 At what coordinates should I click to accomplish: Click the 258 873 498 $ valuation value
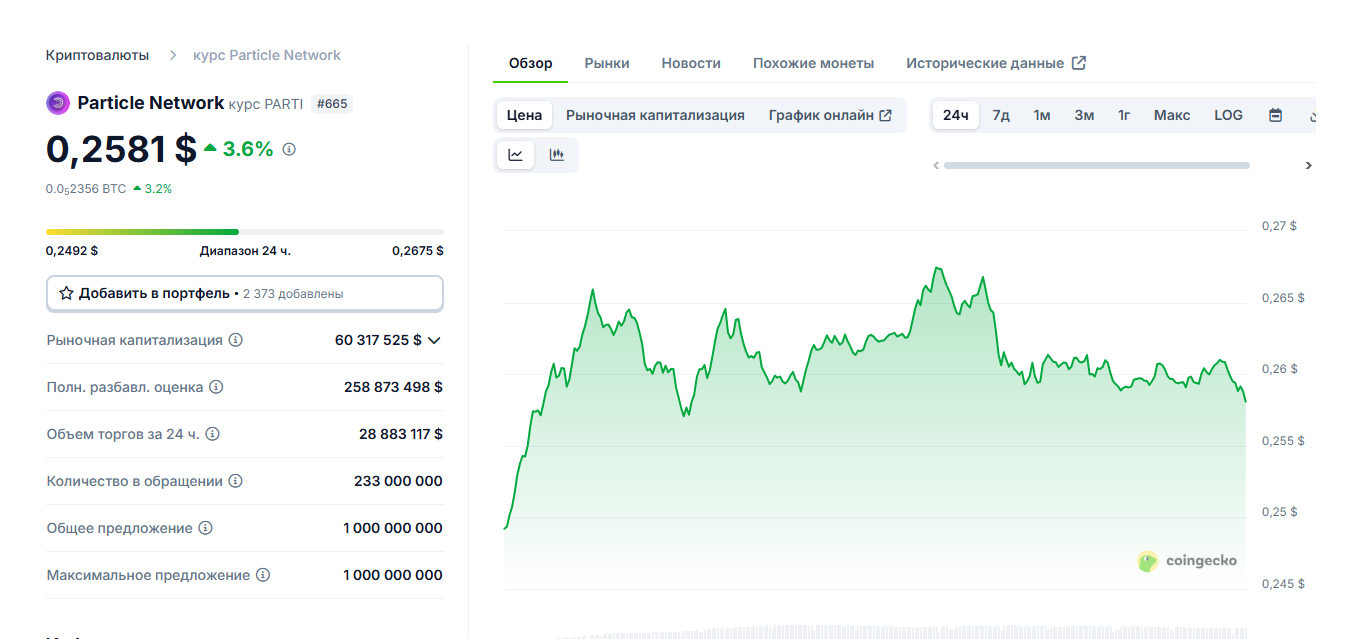pos(393,387)
